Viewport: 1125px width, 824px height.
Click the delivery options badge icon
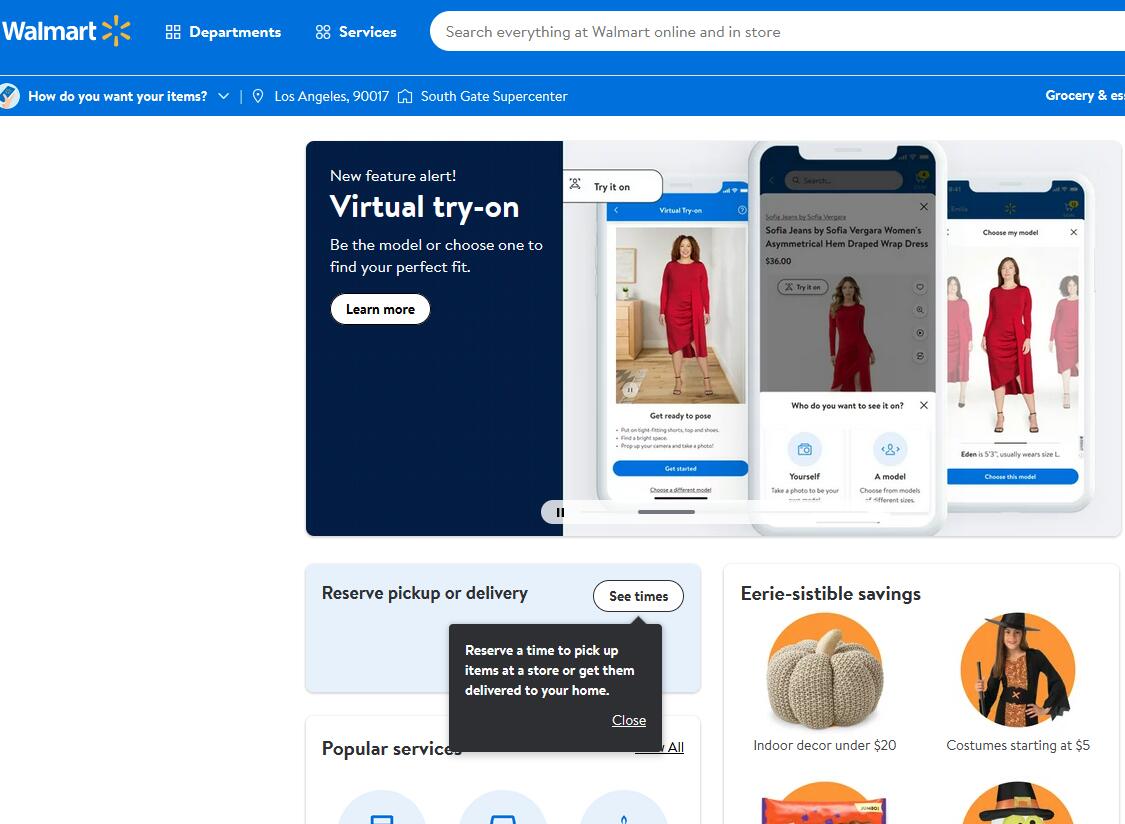(x=9, y=96)
